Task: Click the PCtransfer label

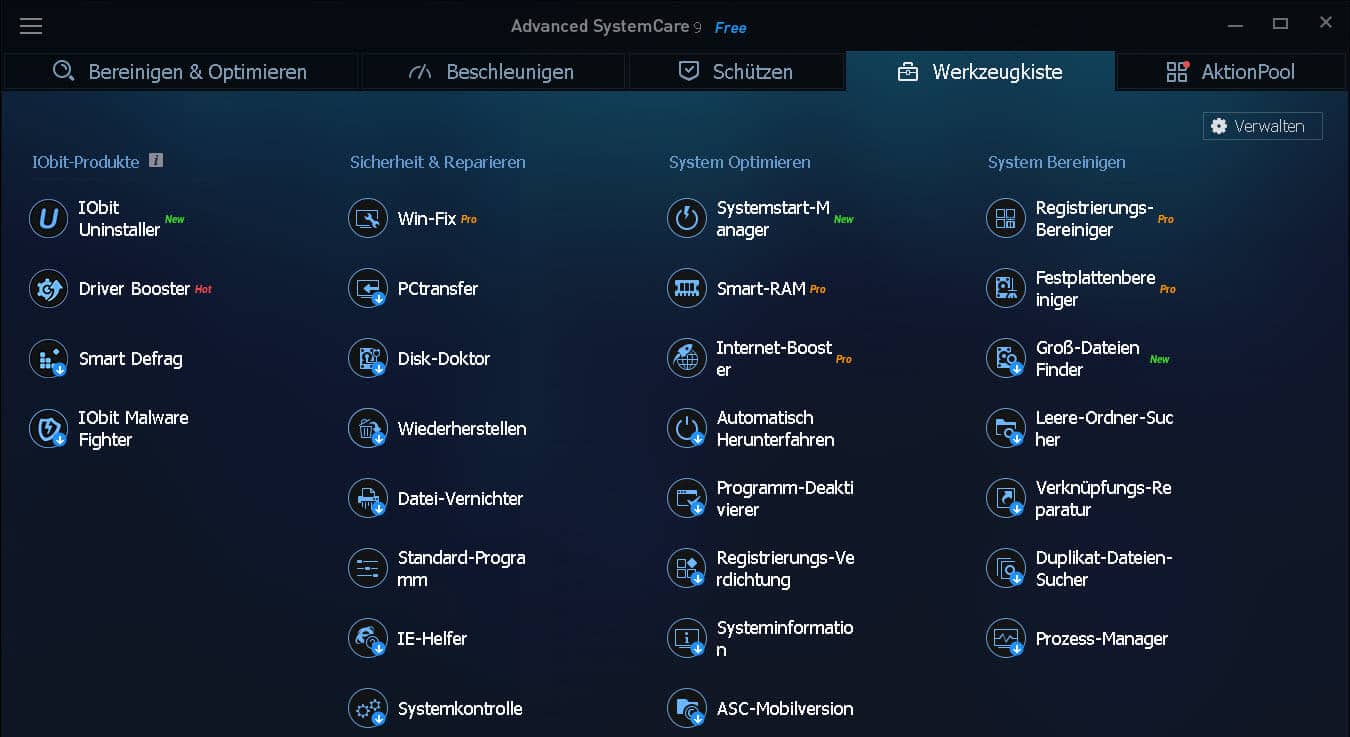Action: coord(438,288)
